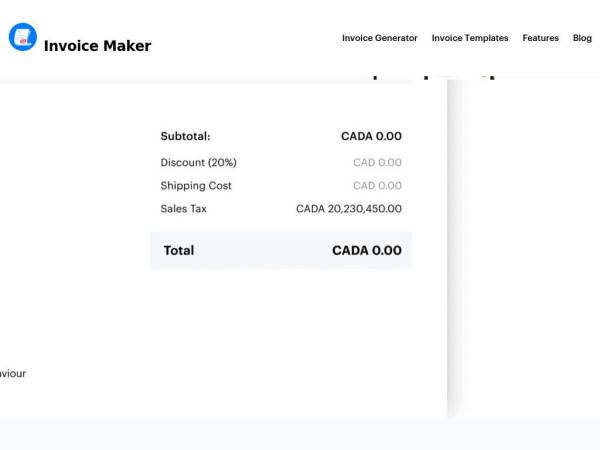Click the Shipping Cost label
Image resolution: width=600 pixels, height=450 pixels.
tap(196, 186)
